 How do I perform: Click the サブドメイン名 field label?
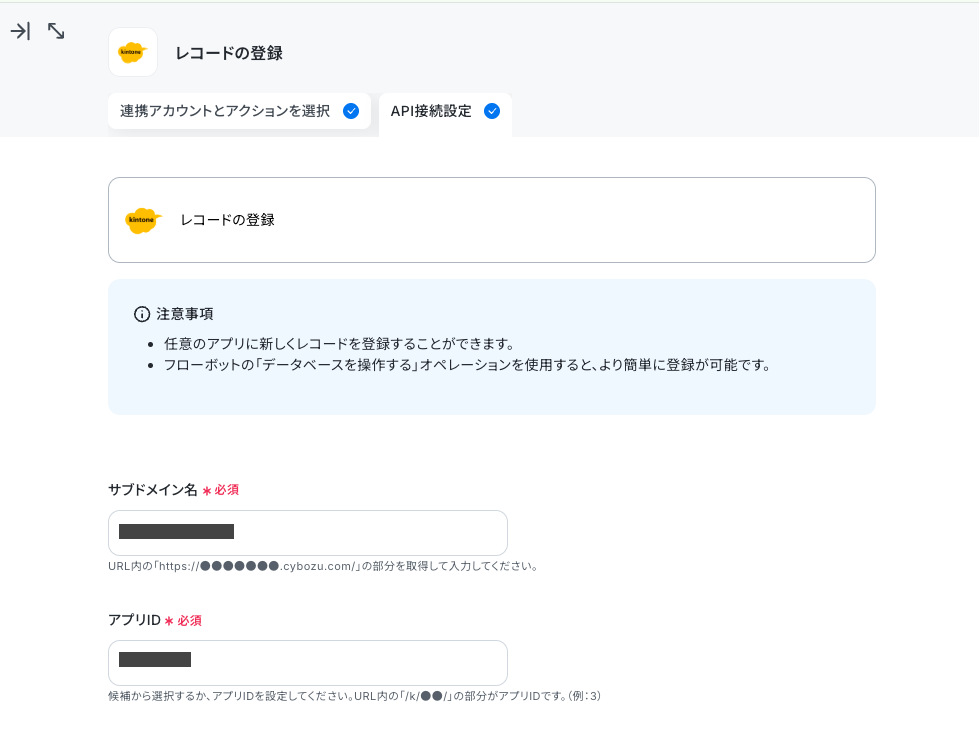(x=152, y=490)
